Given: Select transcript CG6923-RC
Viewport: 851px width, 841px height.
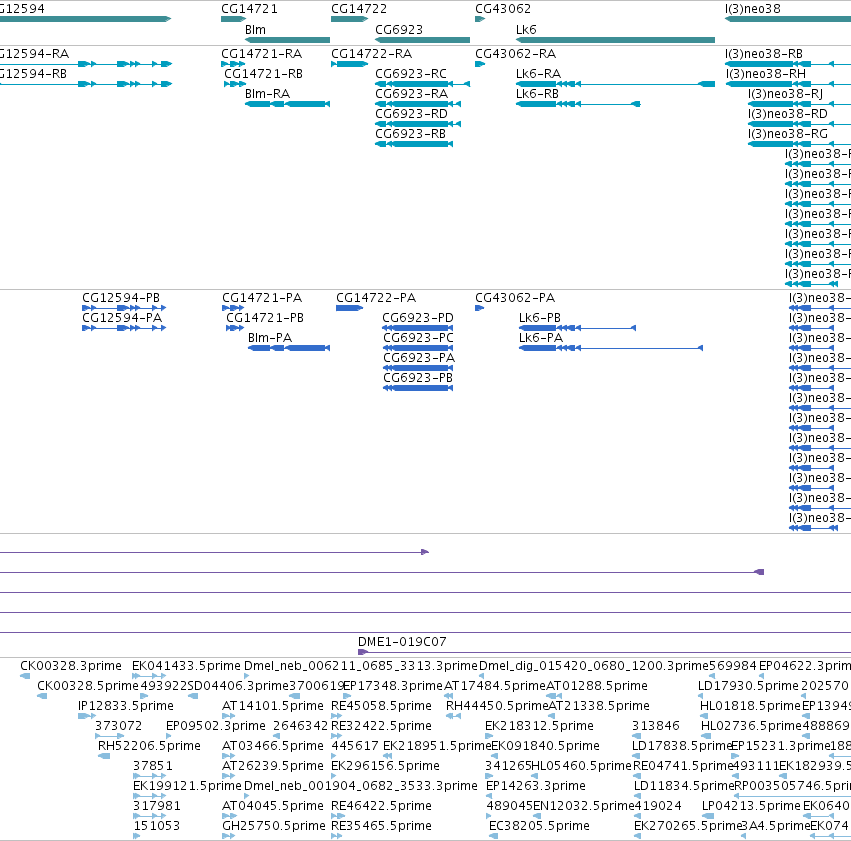Looking at the screenshot, I should (x=411, y=74).
